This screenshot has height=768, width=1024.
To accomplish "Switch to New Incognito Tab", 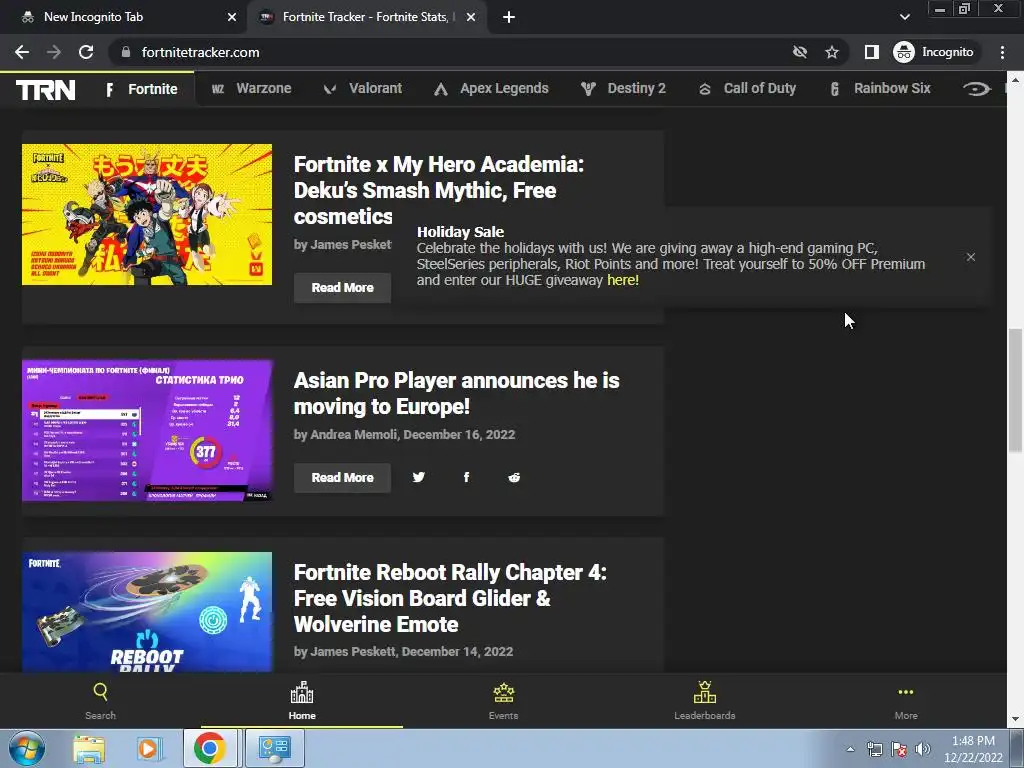I will (x=124, y=17).
